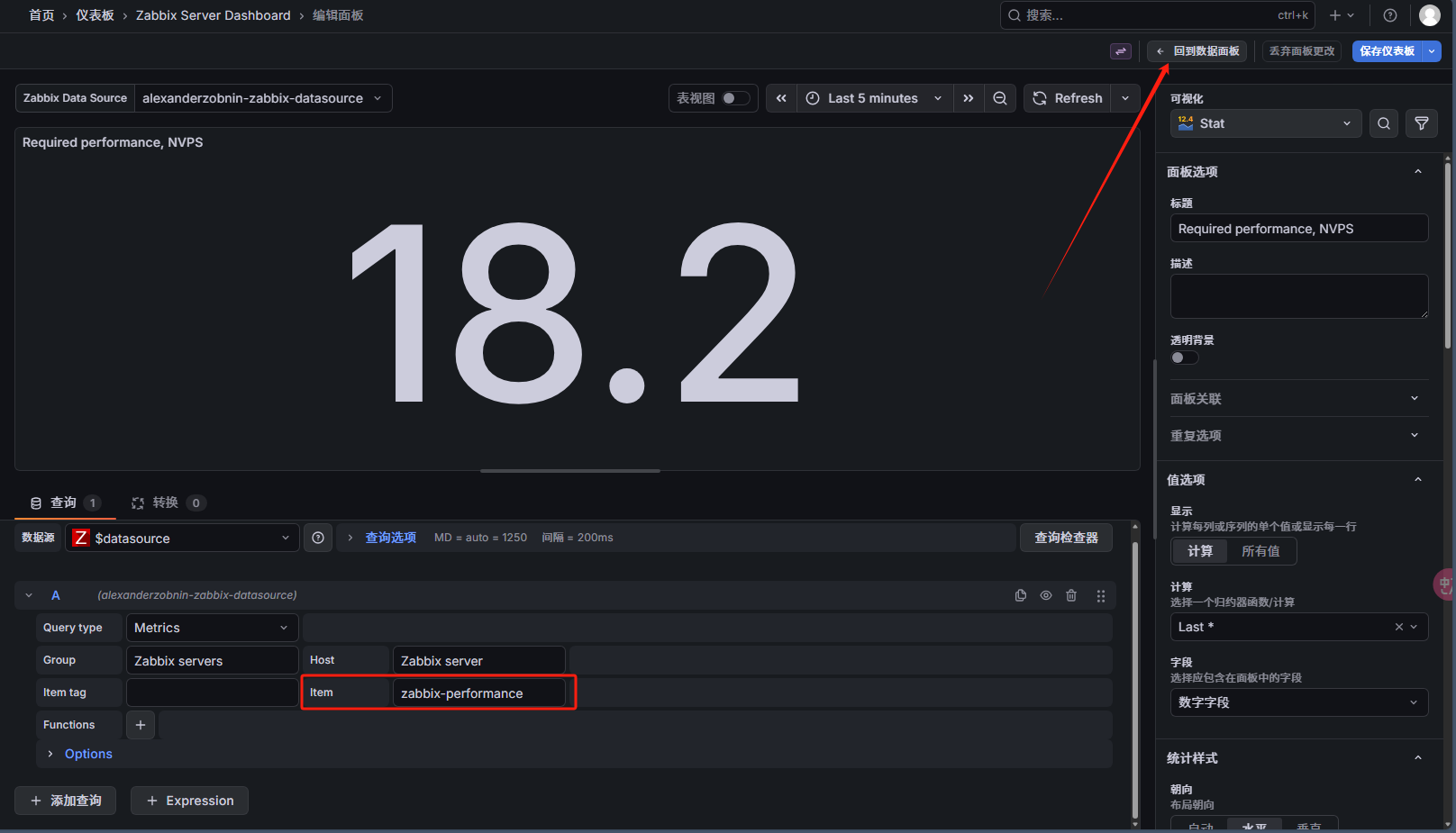Go to 首页 breadcrumb
This screenshot has width=1456, height=833.
coord(41,15)
